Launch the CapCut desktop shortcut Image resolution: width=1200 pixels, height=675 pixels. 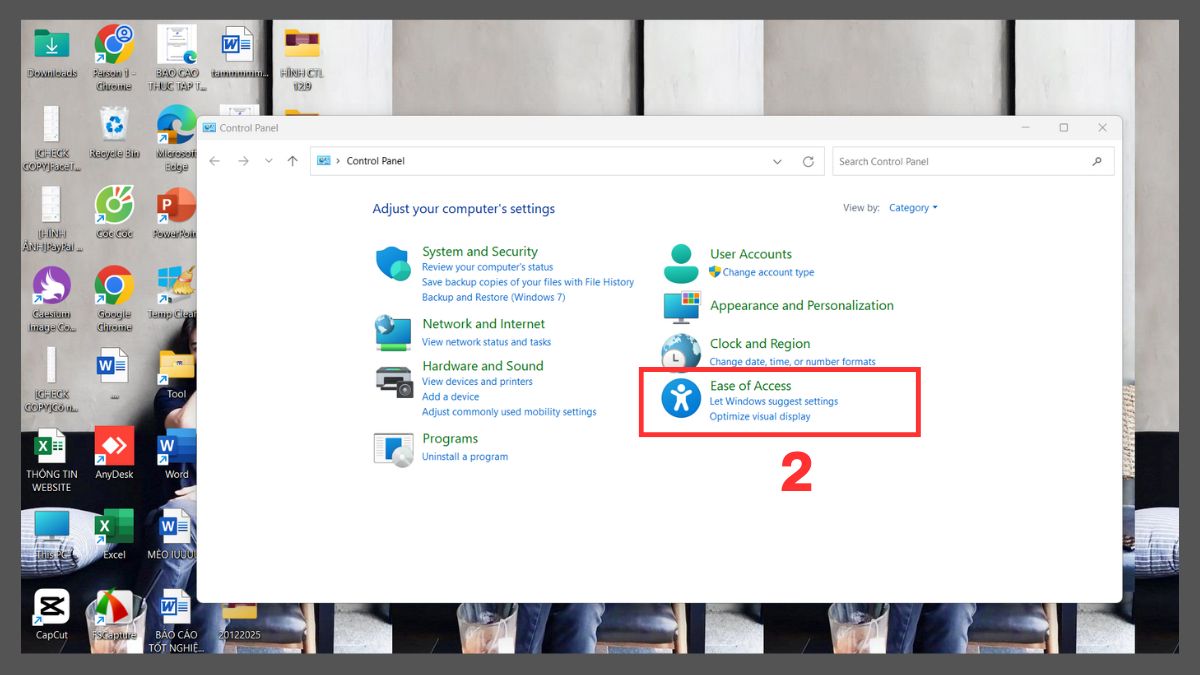(52, 613)
